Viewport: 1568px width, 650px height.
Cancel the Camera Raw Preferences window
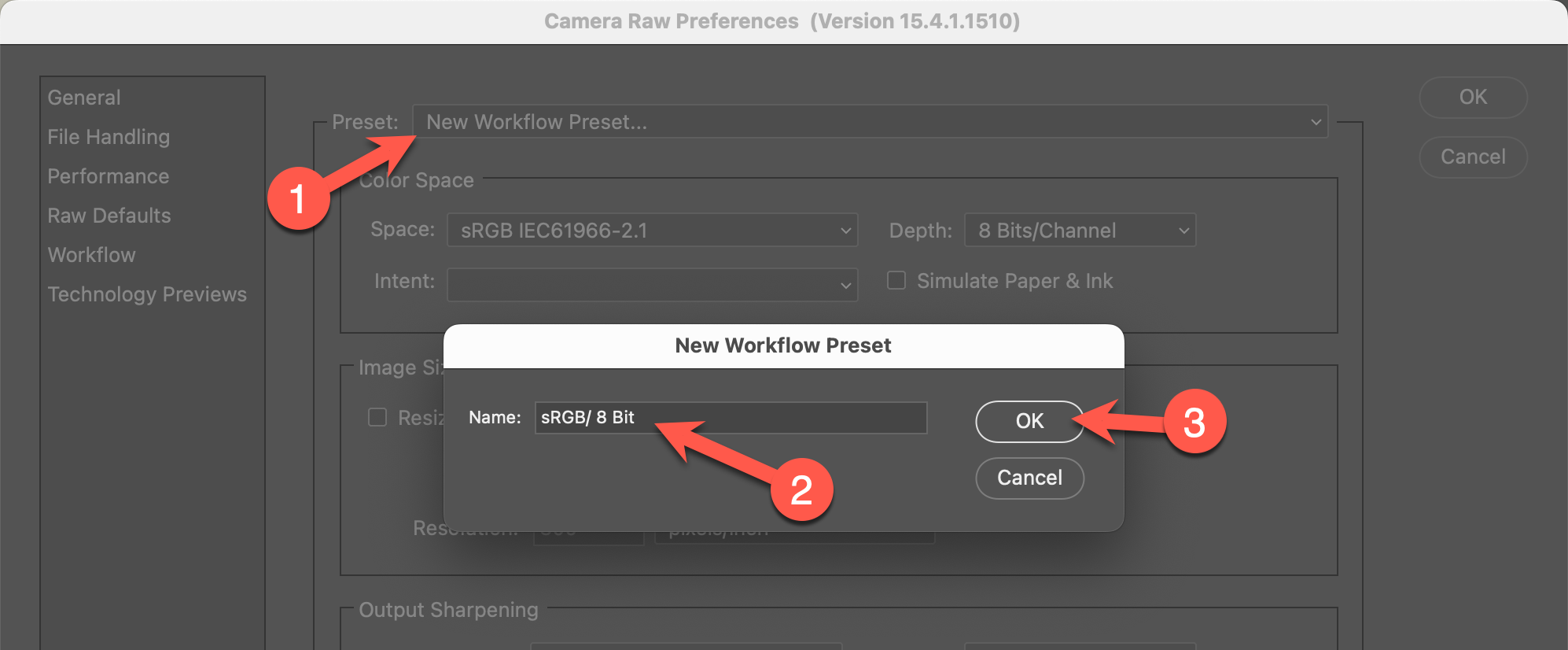coord(1473,157)
